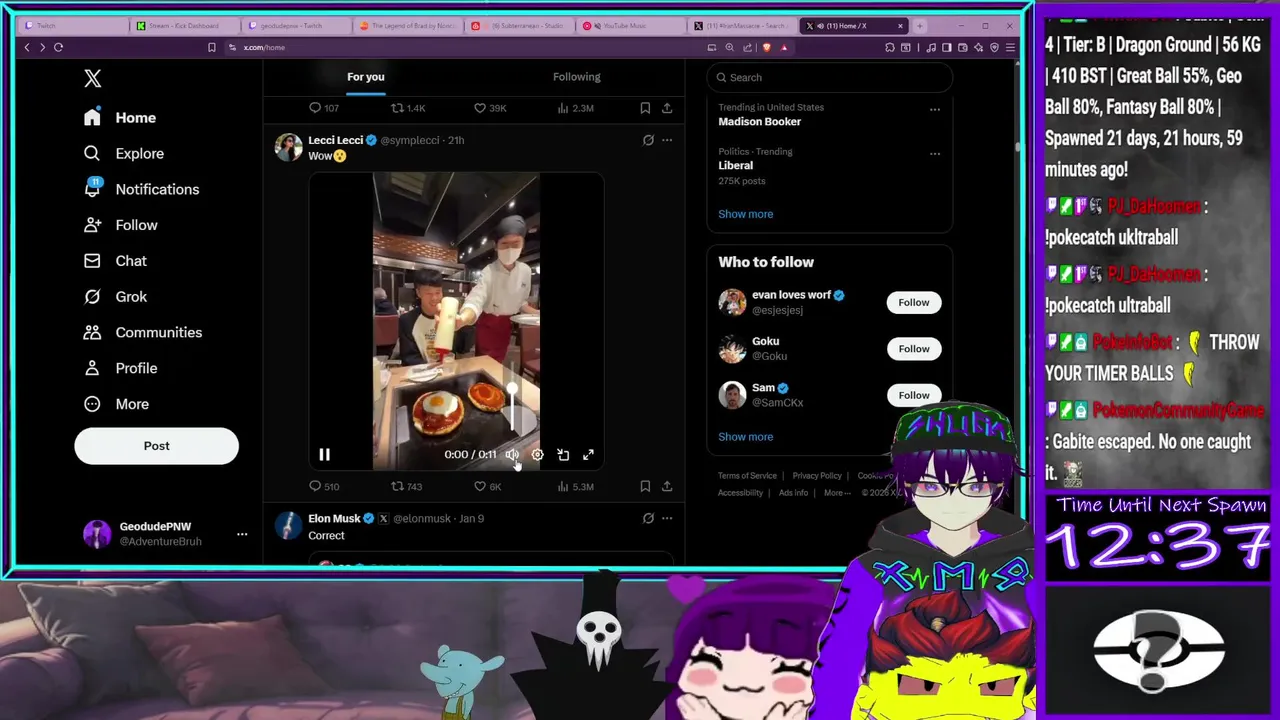Open options for Madison Booker trend

pos(935,109)
